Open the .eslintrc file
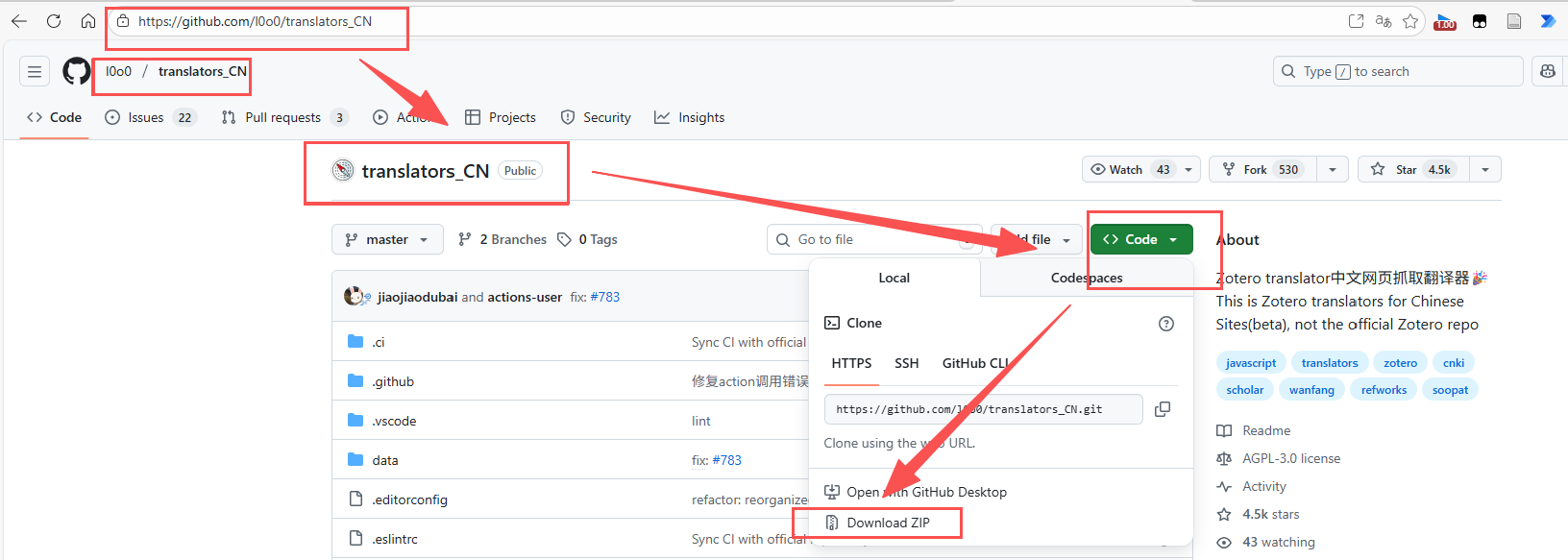 [395, 539]
